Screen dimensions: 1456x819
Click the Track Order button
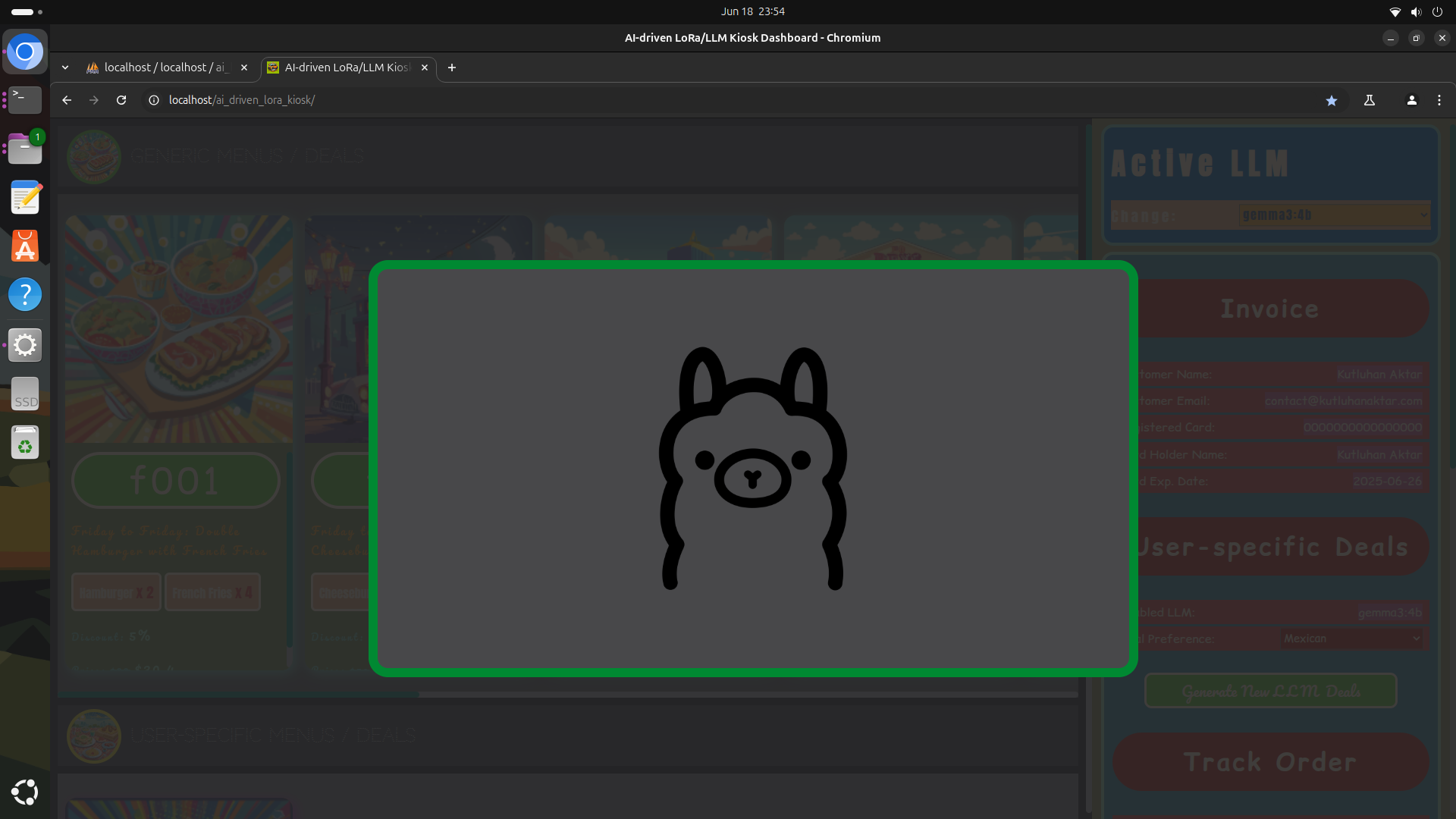pyautogui.click(x=1270, y=762)
